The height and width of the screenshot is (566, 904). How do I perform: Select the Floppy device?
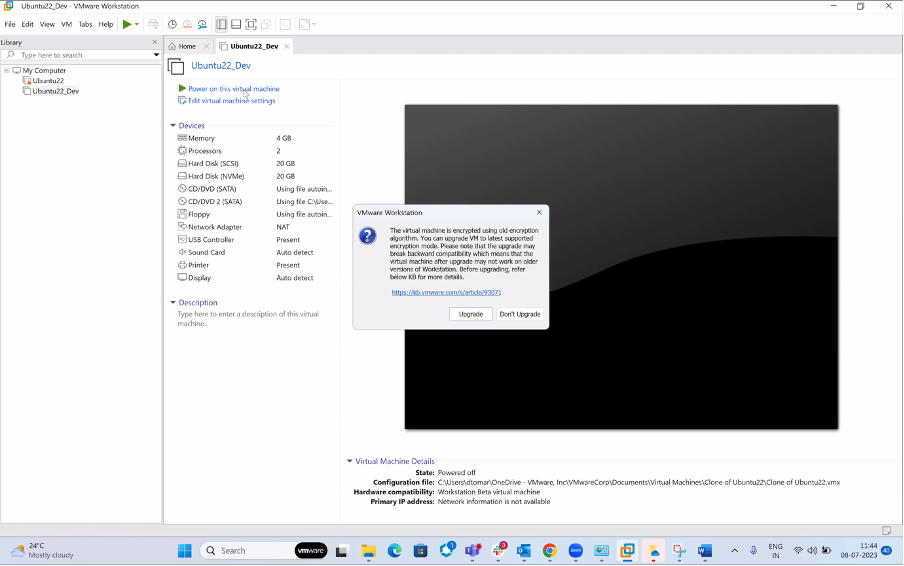click(x=255, y=214)
